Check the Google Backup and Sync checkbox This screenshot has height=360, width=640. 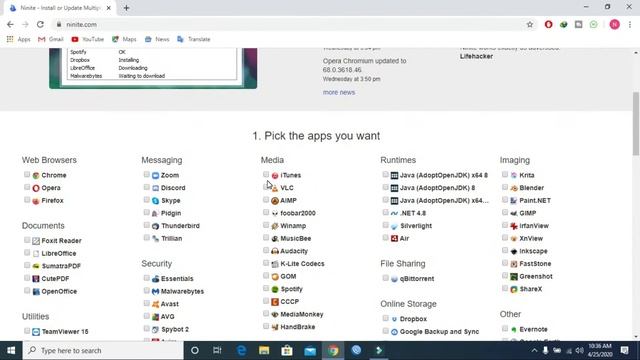click(x=385, y=331)
